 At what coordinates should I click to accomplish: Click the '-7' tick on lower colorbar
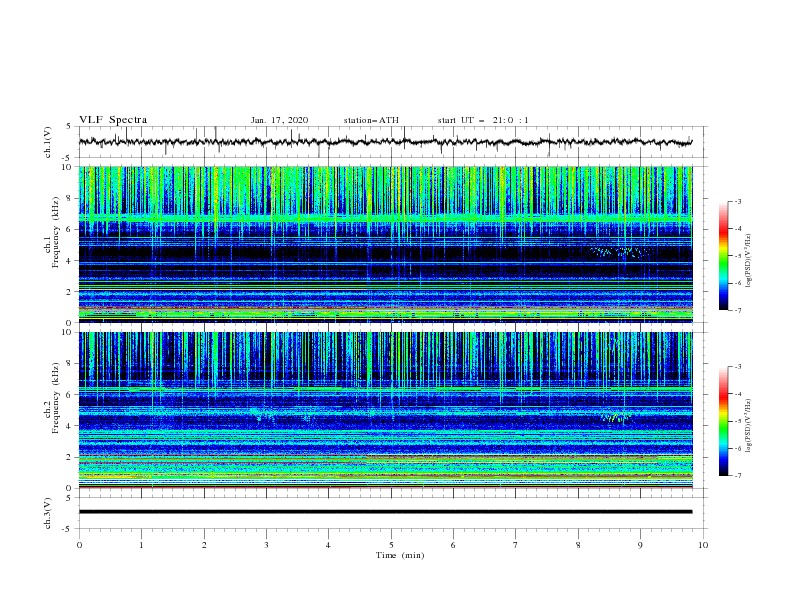(x=737, y=475)
